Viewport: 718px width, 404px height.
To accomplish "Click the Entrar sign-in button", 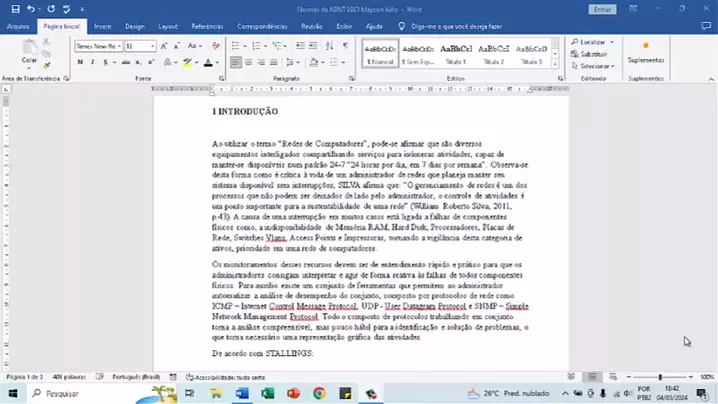I will point(602,9).
